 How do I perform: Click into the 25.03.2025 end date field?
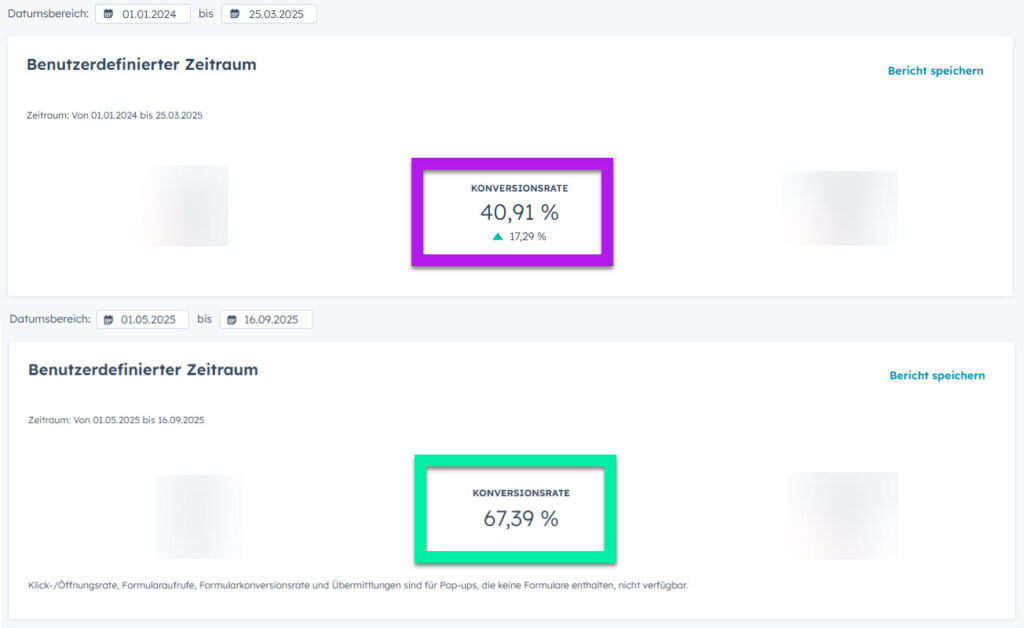tap(275, 14)
